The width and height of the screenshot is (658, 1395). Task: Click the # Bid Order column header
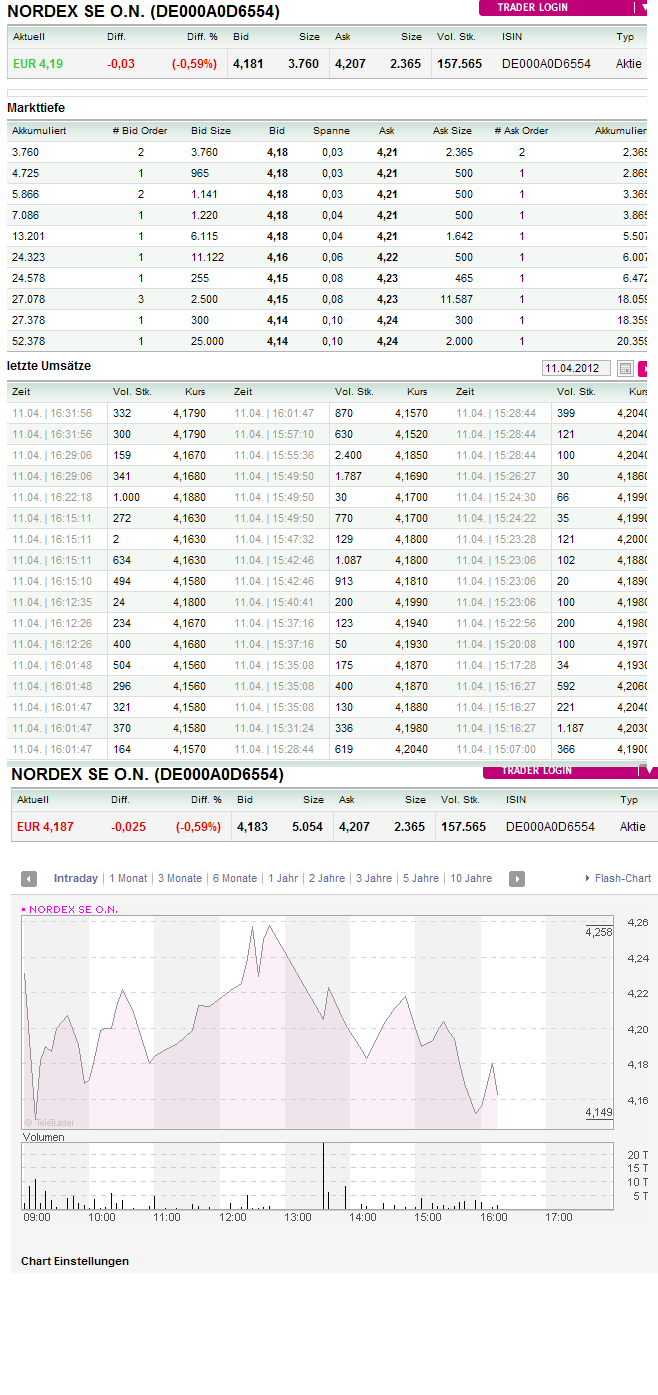[140, 131]
